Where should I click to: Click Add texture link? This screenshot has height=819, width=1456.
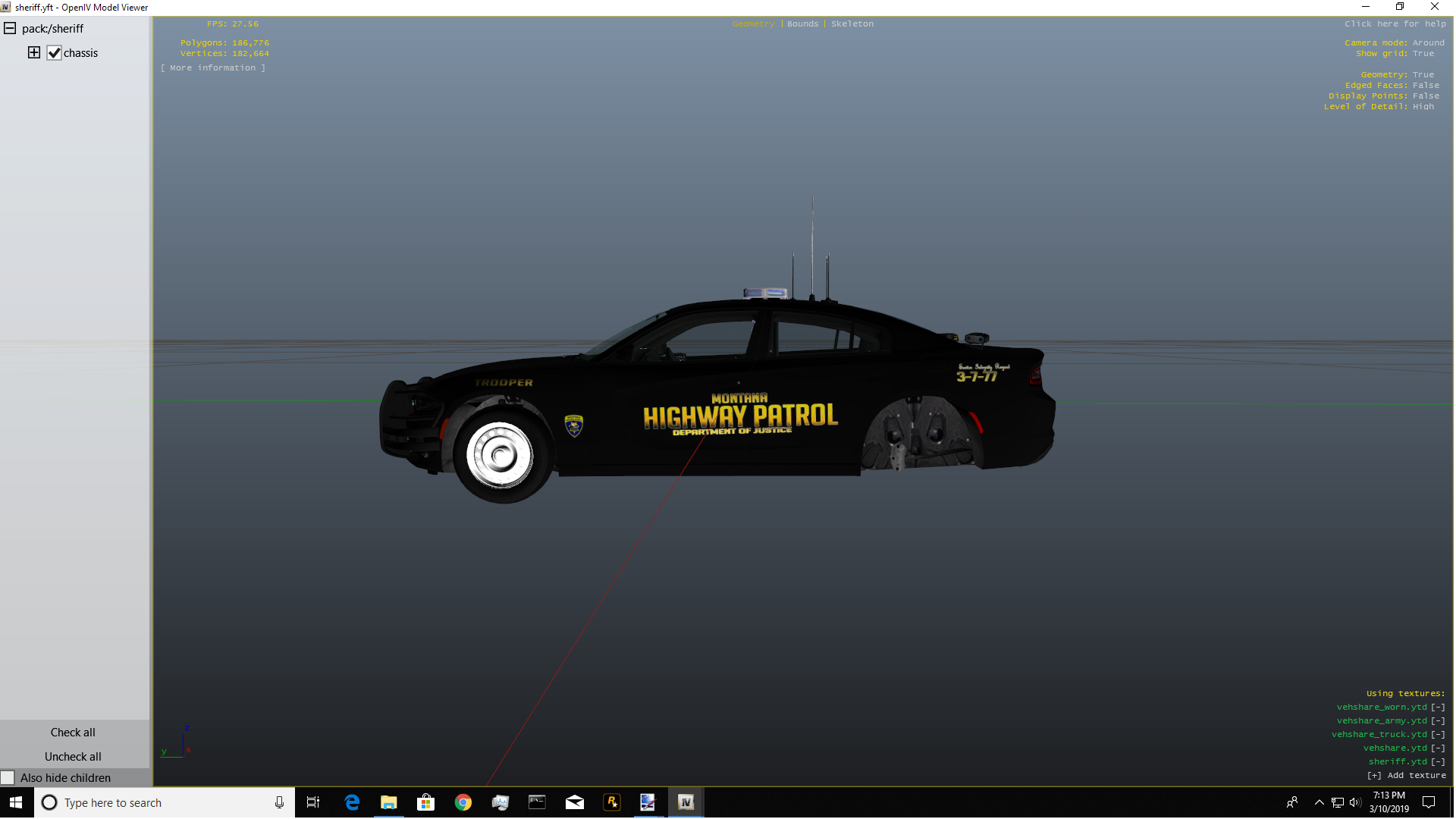1407,776
